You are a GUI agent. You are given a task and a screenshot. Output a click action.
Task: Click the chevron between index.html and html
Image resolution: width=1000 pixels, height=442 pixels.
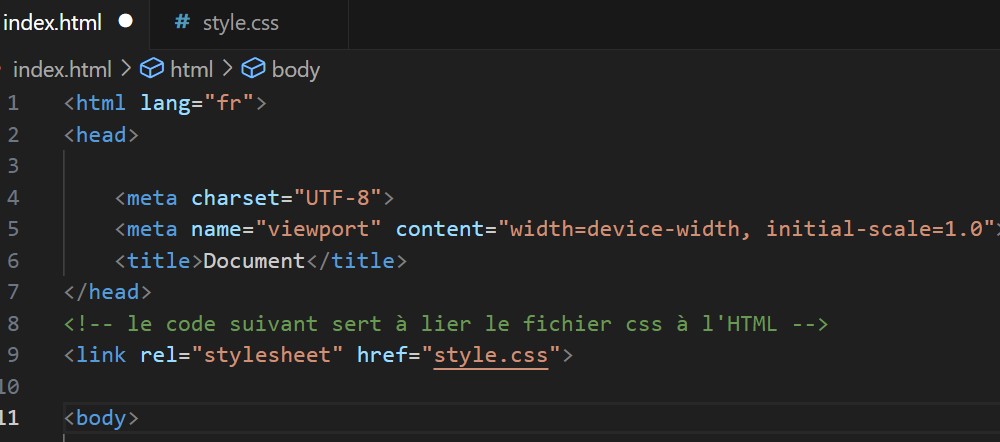click(x=126, y=69)
